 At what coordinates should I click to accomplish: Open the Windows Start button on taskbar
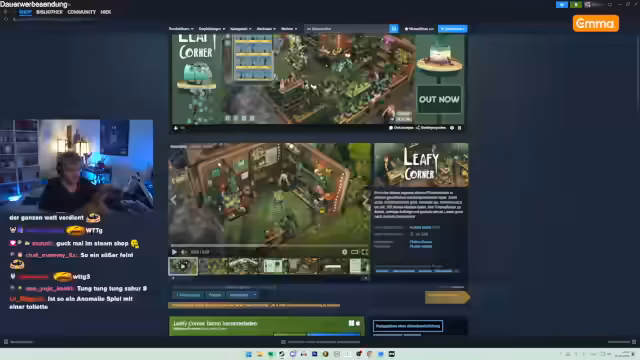pyautogui.click(x=249, y=354)
